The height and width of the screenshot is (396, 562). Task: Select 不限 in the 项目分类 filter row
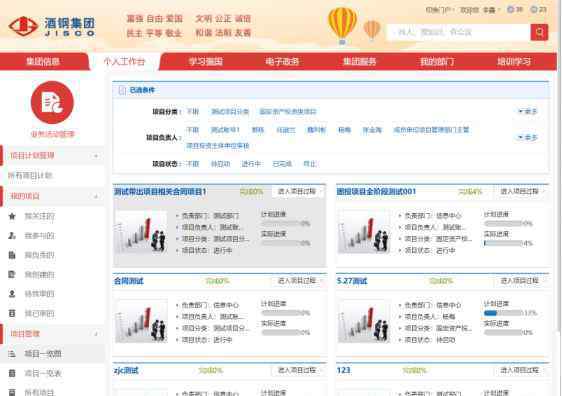(x=193, y=111)
